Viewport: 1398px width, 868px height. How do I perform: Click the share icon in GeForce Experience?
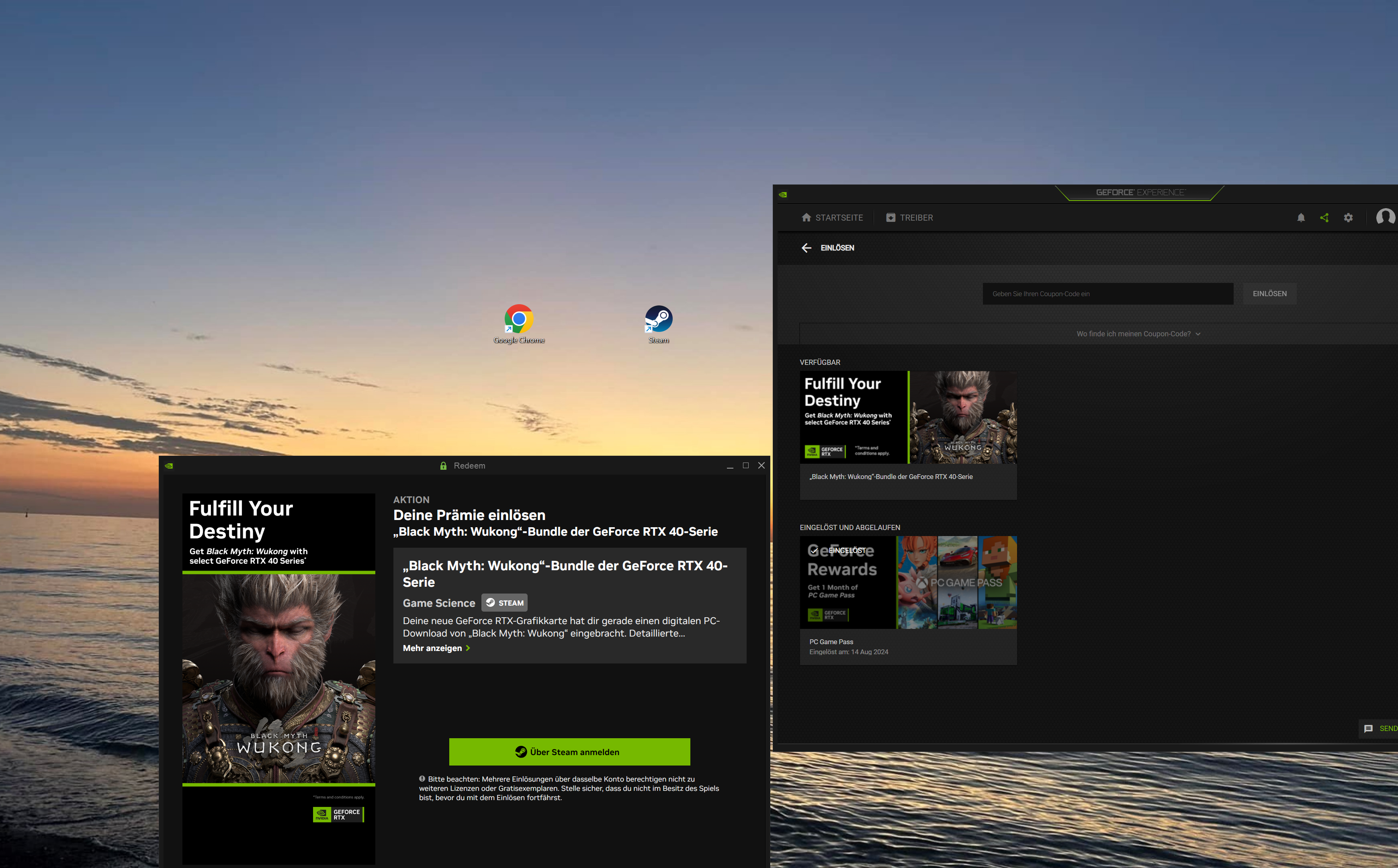click(1324, 217)
